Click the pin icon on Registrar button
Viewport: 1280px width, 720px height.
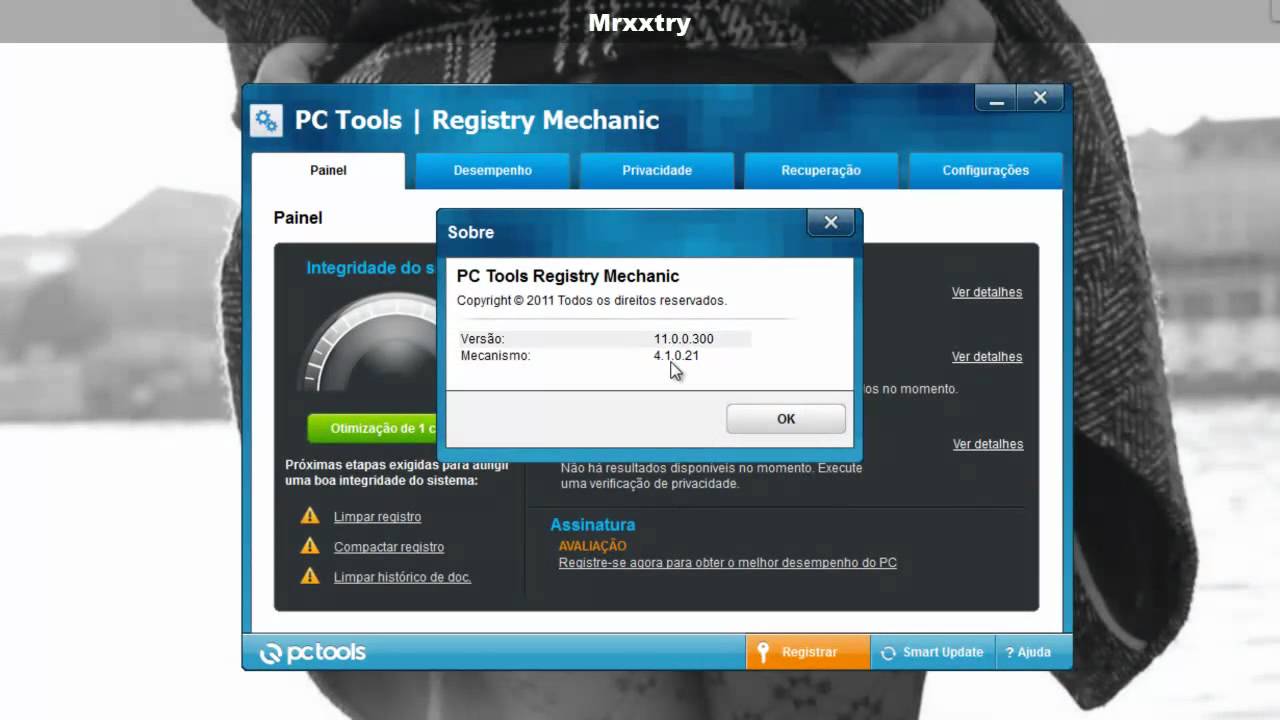pyautogui.click(x=763, y=652)
